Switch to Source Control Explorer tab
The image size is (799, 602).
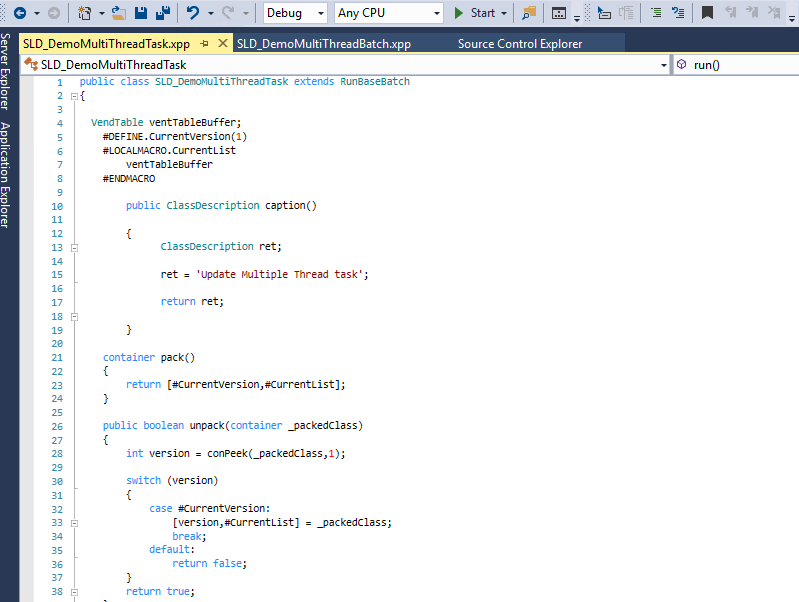point(520,44)
